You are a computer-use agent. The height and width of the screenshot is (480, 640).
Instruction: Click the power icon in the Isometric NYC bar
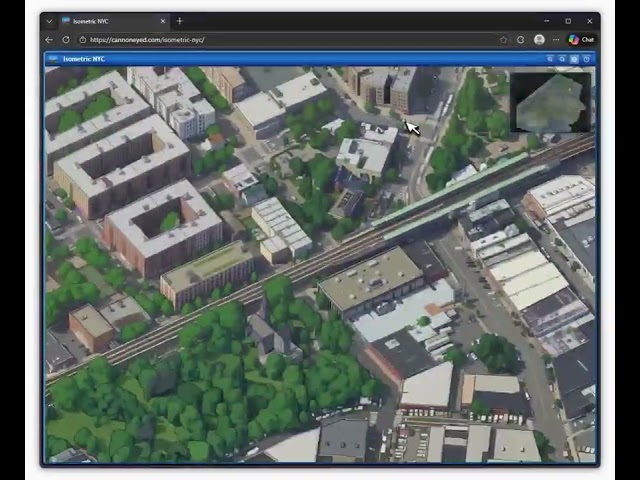[x=587, y=59]
